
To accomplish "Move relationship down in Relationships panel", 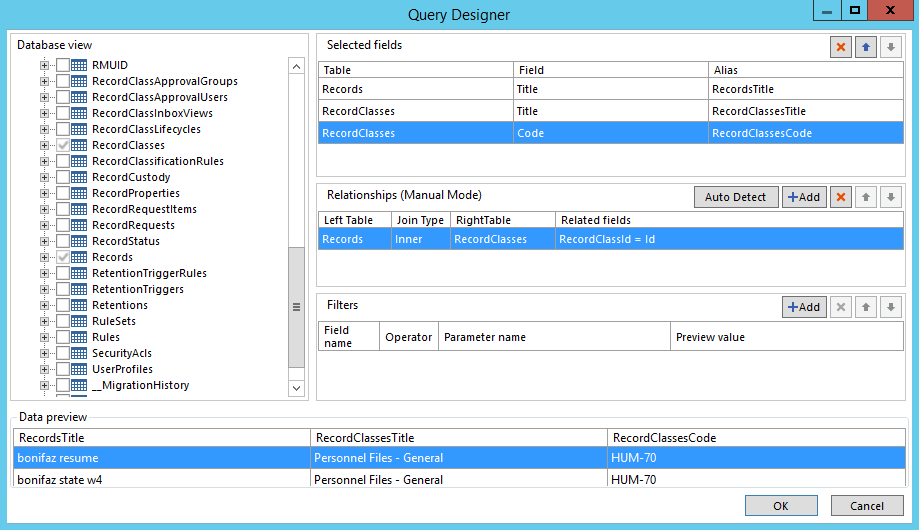I will (x=891, y=197).
